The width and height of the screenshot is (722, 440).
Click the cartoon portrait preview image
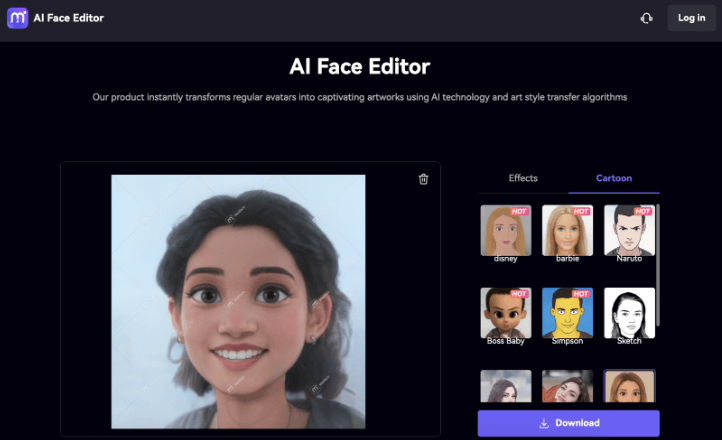(238, 300)
